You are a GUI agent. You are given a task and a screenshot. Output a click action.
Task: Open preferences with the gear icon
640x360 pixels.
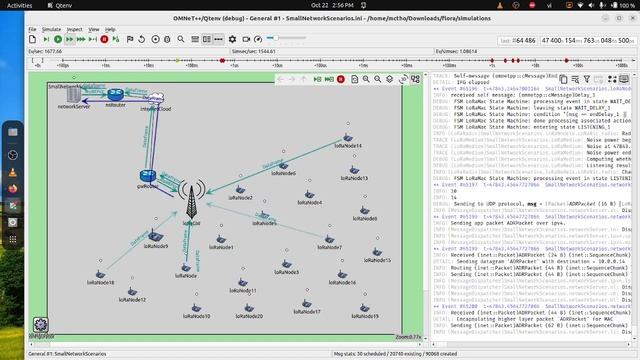pos(232,39)
